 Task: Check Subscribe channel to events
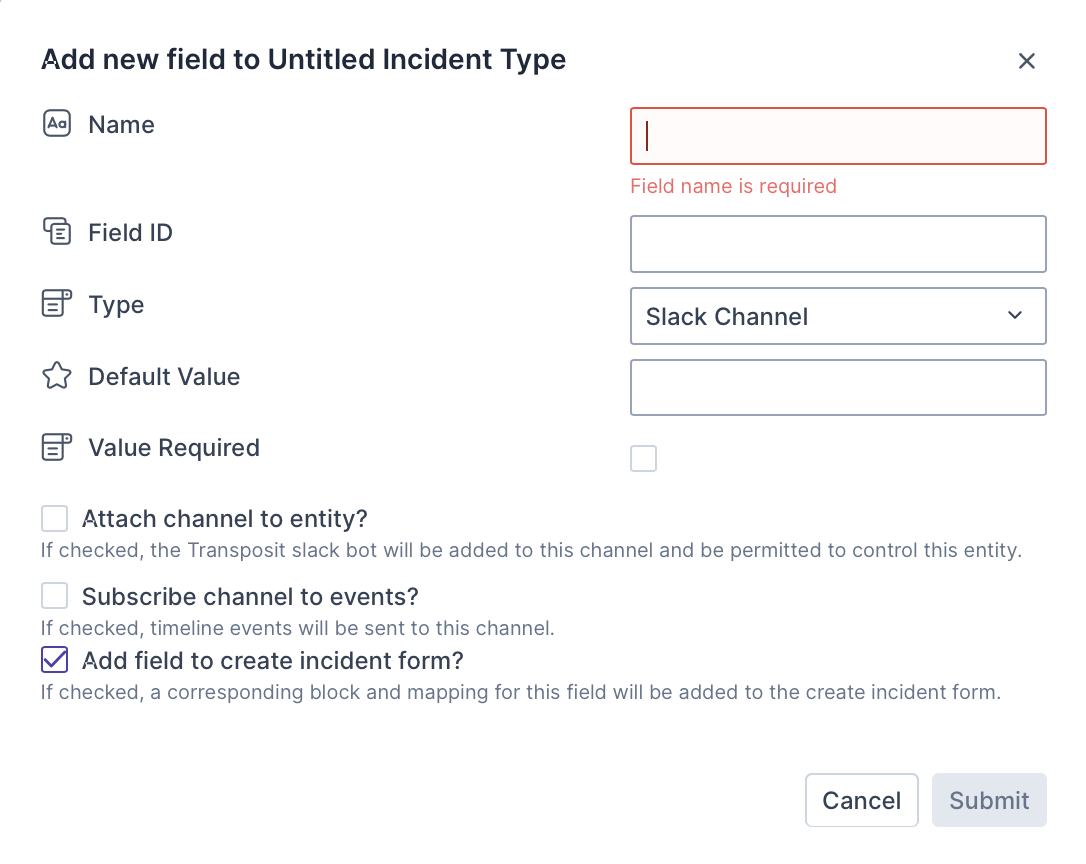(x=54, y=596)
